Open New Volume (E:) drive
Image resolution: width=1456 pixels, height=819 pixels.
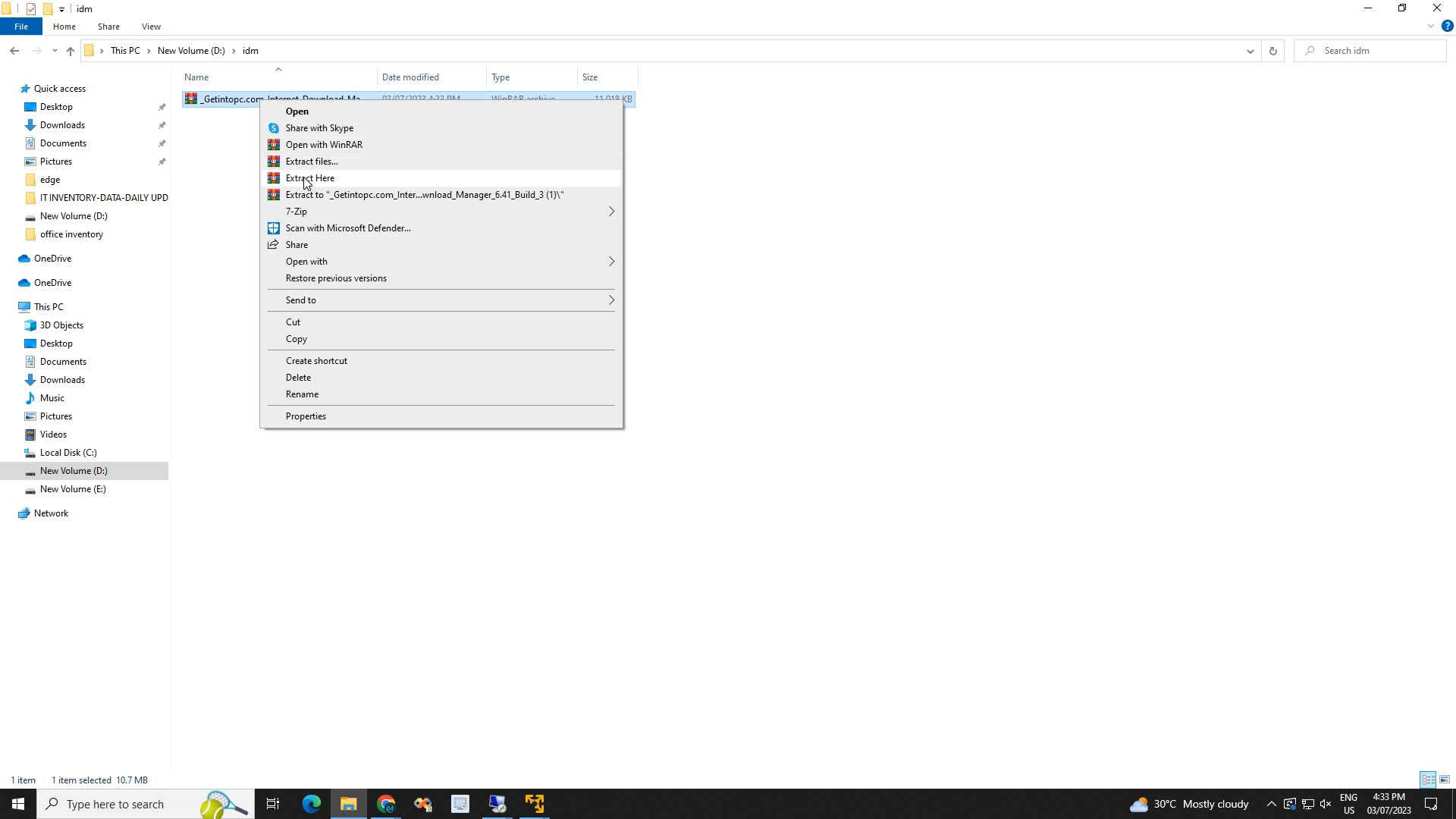point(73,489)
